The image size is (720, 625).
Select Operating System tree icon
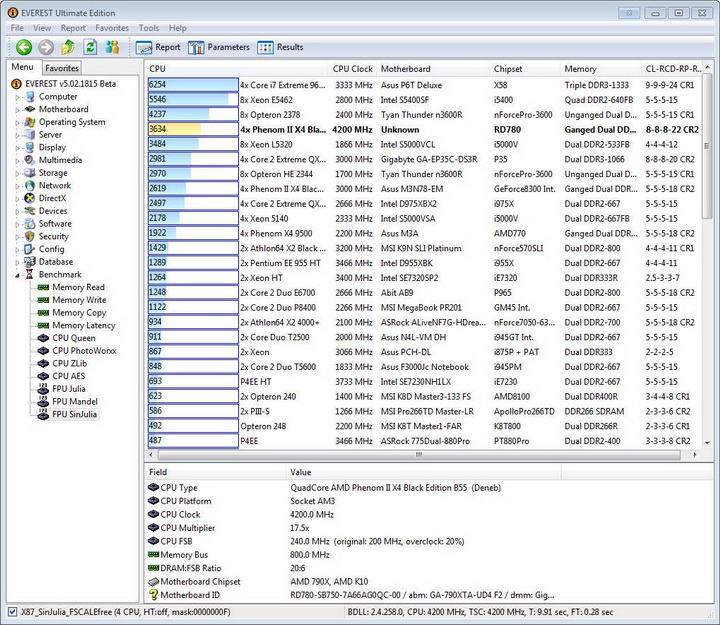tap(30, 122)
